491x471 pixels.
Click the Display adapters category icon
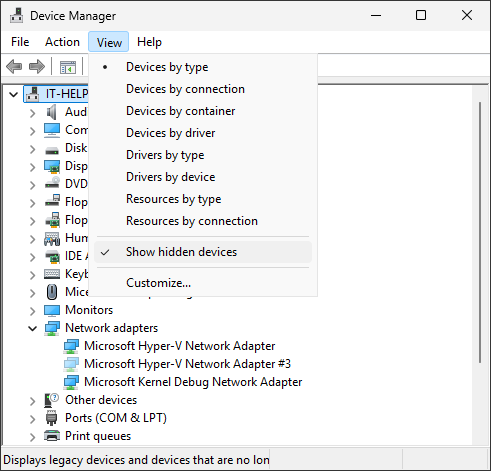coord(52,166)
